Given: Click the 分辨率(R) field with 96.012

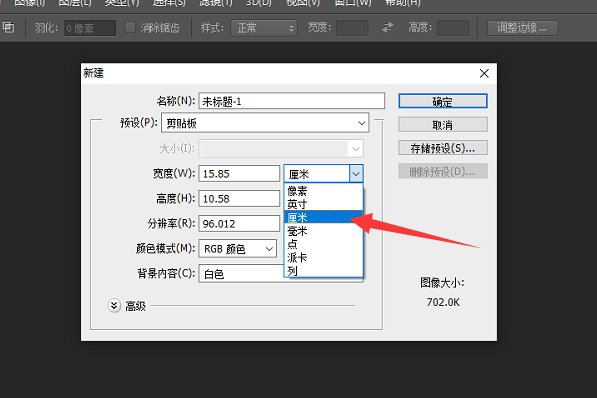Looking at the screenshot, I should [x=239, y=223].
